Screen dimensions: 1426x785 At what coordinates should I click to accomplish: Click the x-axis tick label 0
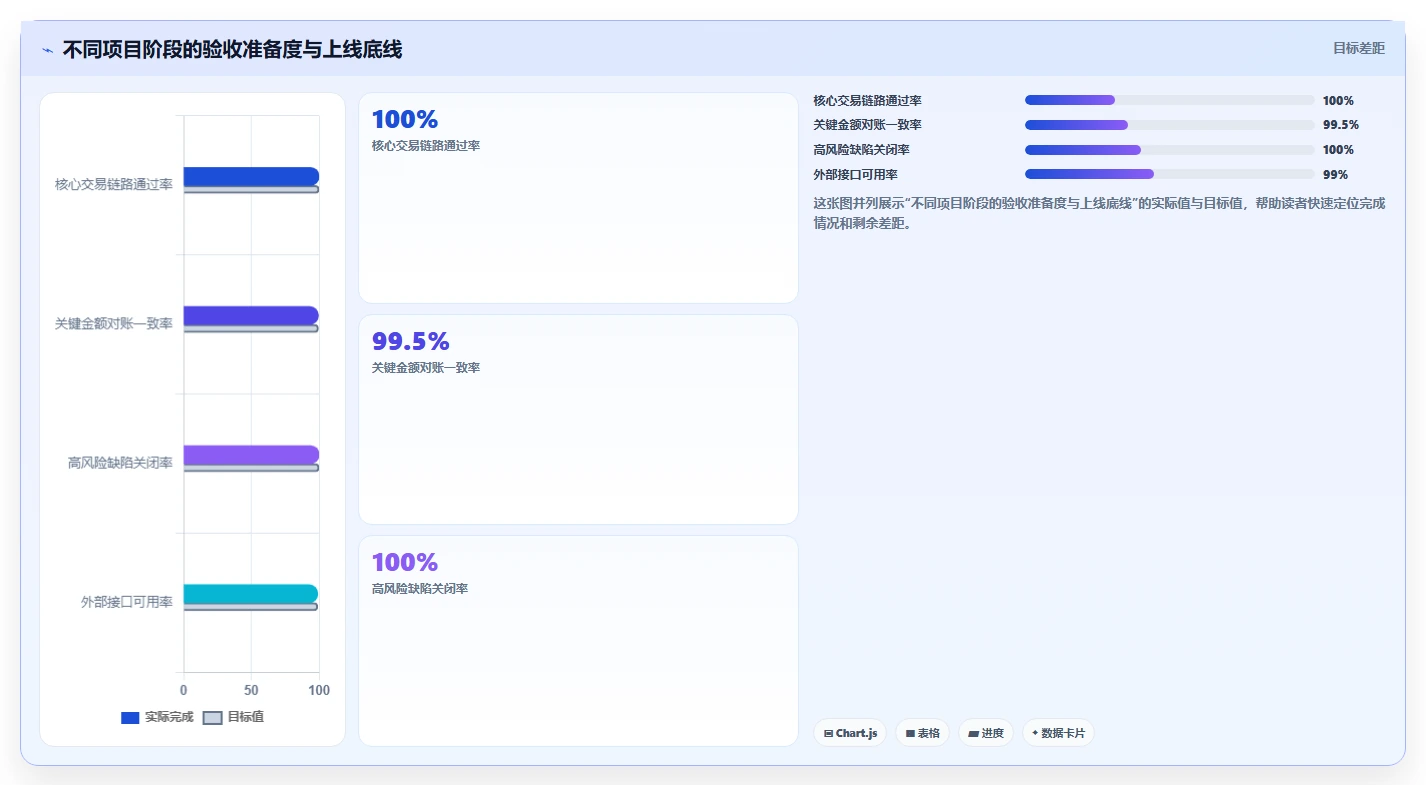tap(183, 690)
